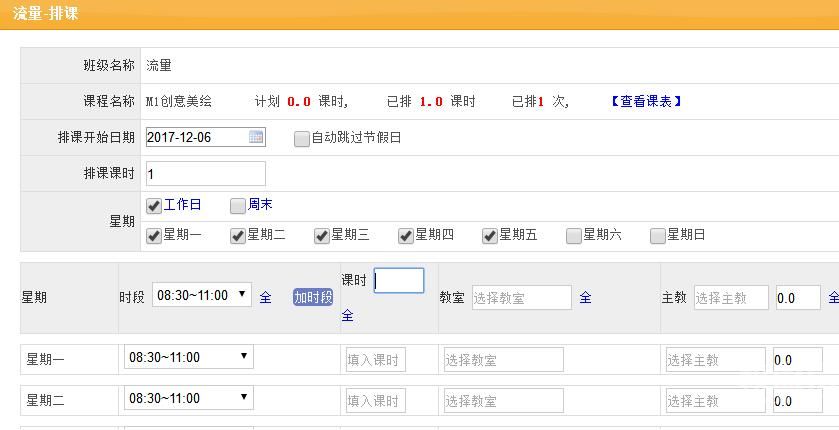Click the 【查看课表】 link
Viewport: 839px width, 430px height.
[x=646, y=102]
